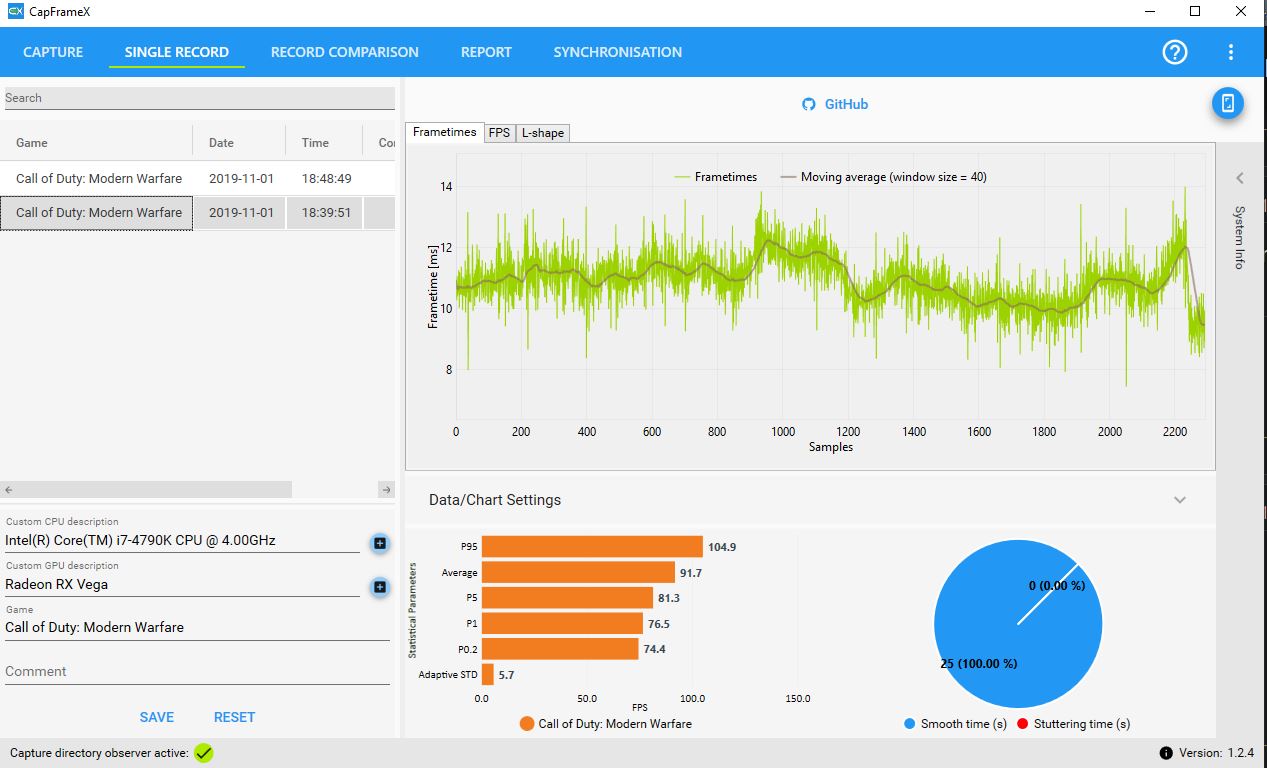Switch to the L-shape chart tab
1267x768 pixels.
(x=543, y=133)
